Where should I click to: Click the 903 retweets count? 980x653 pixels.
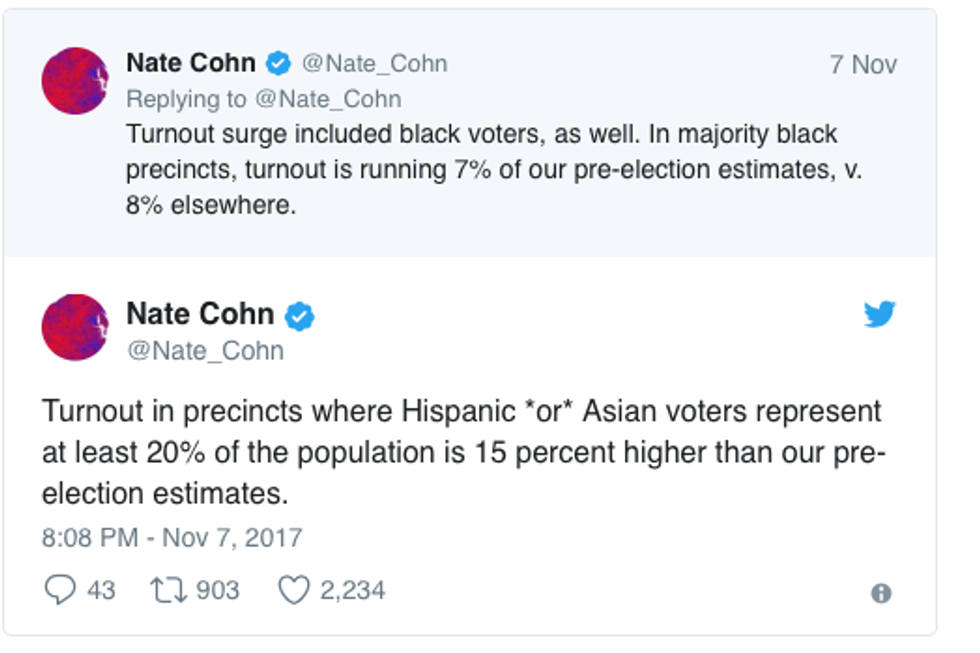click(x=217, y=590)
